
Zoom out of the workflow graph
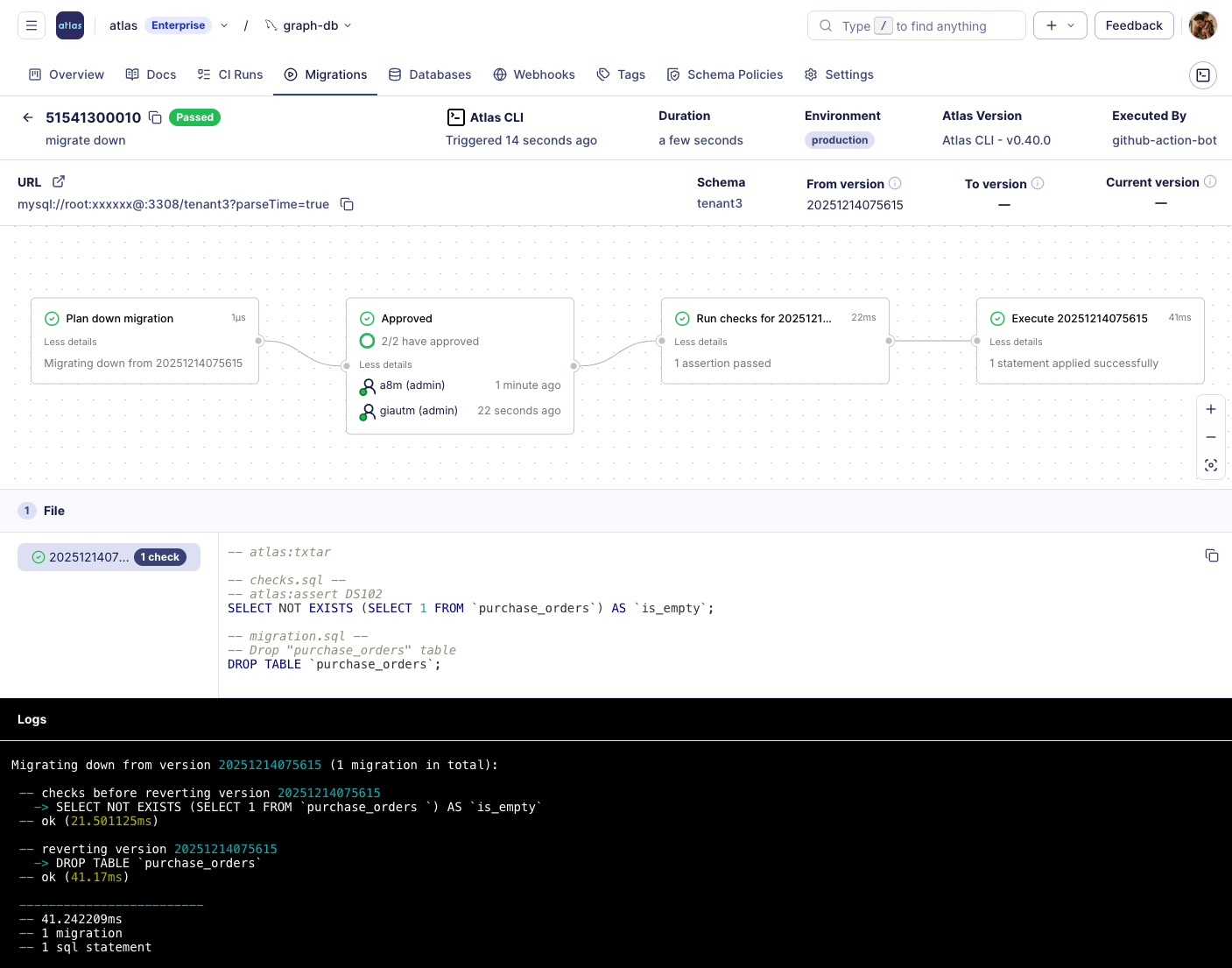1211,437
